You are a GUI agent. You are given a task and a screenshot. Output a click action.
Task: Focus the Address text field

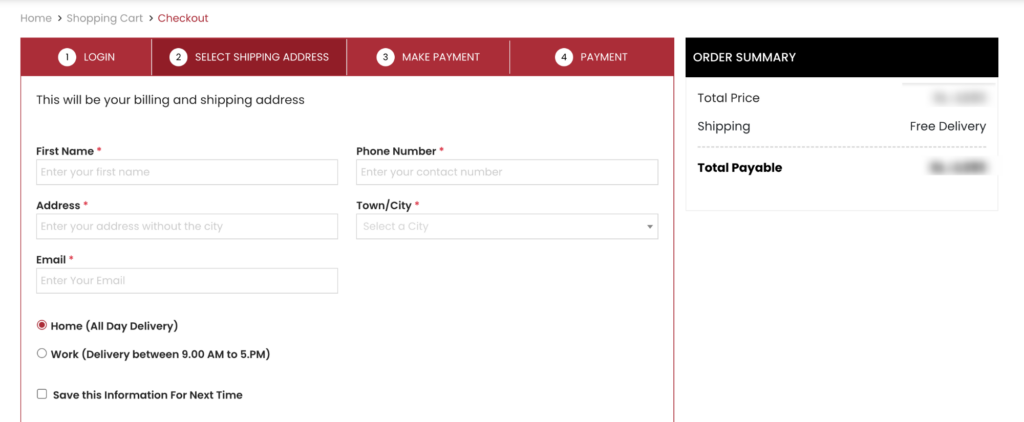187,227
